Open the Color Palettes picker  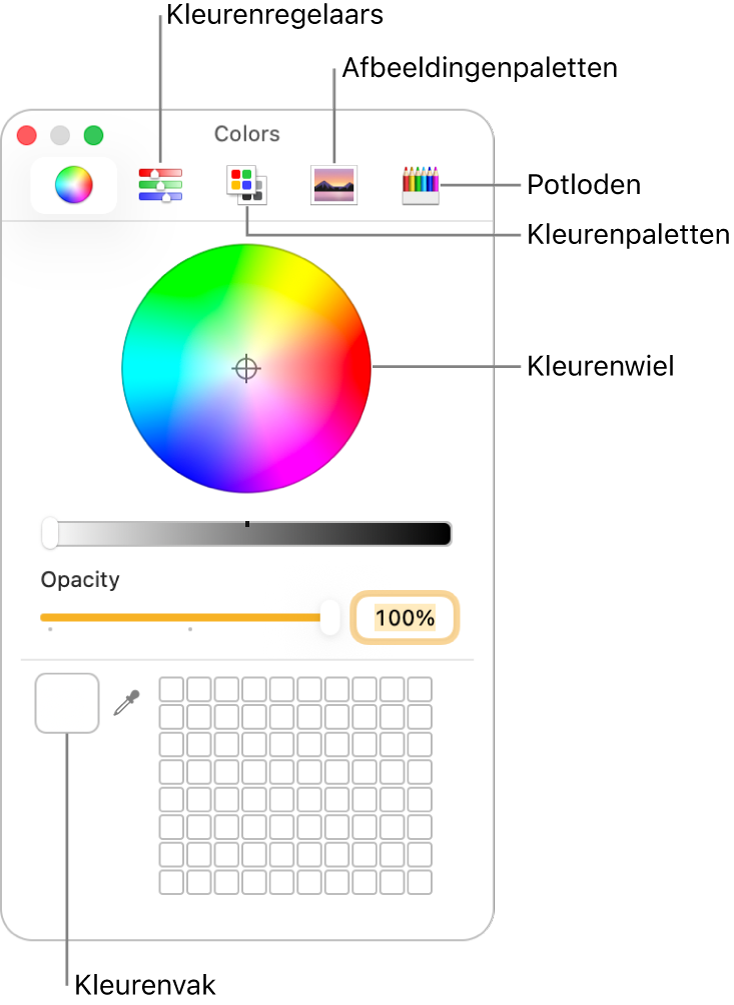point(245,185)
